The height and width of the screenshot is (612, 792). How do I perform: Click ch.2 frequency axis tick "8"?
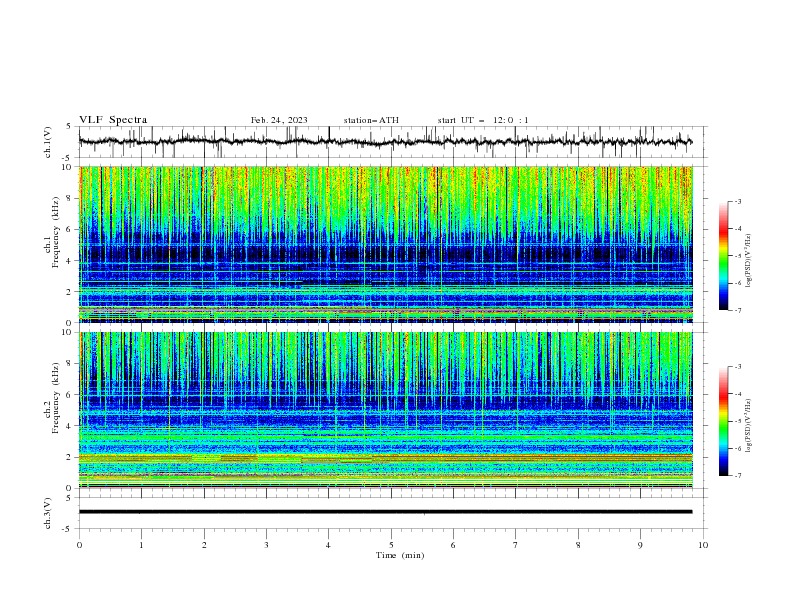70,364
